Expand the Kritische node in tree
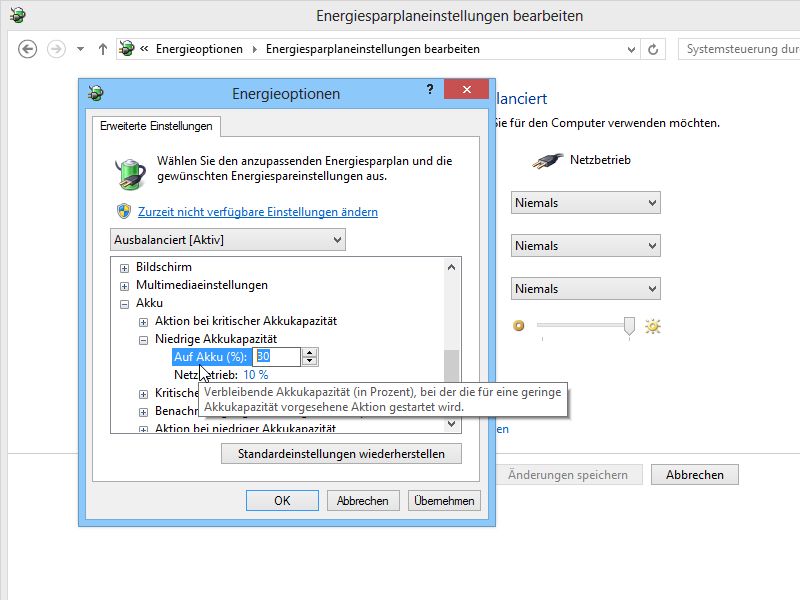 click(x=143, y=394)
